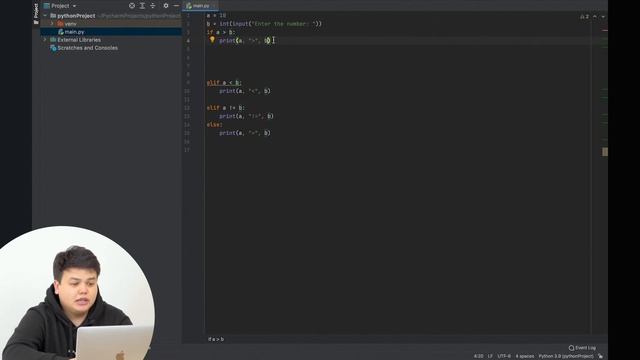Switch to the main.py editor tab

pos(201,6)
